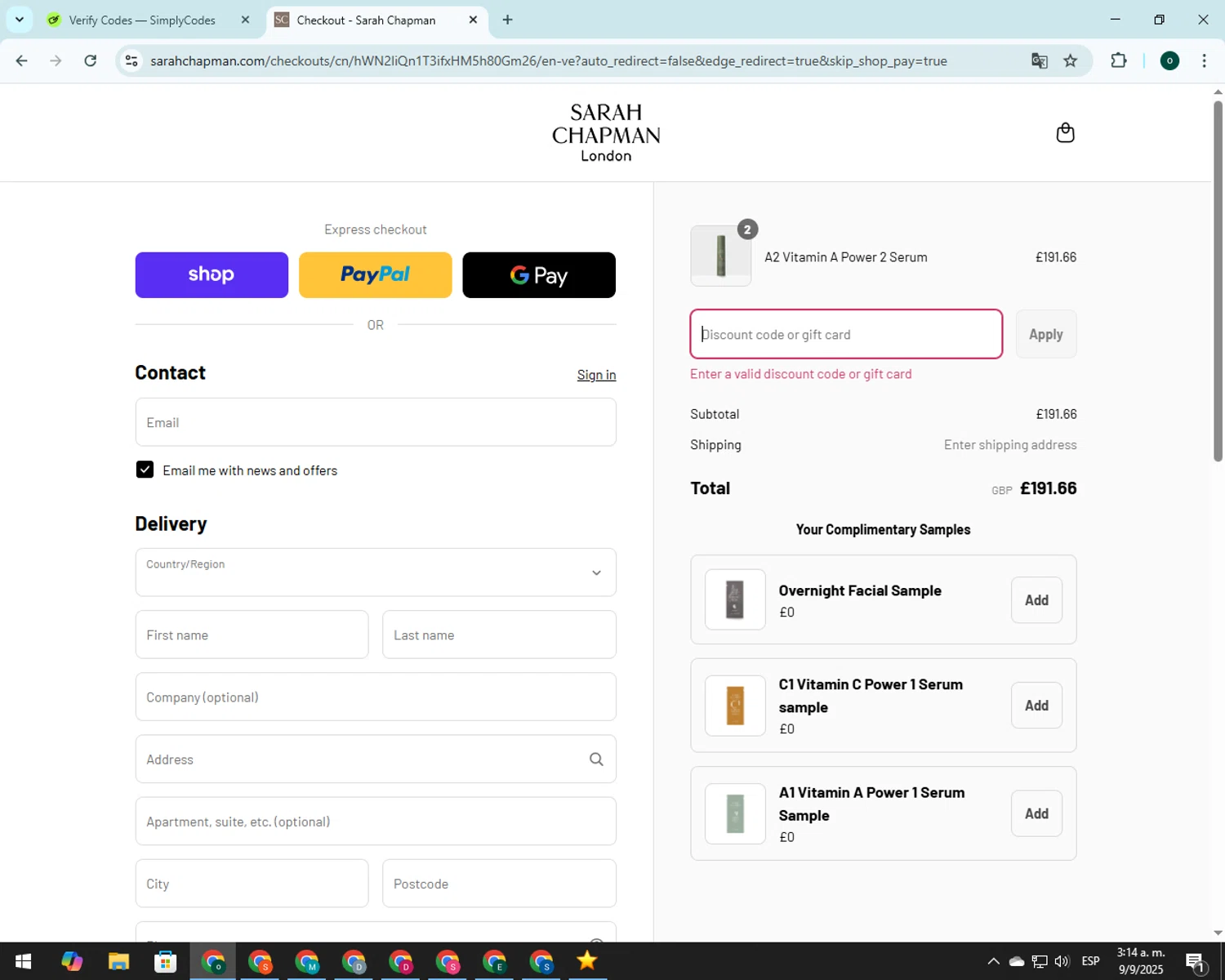Click the Postcode field

pos(499,884)
